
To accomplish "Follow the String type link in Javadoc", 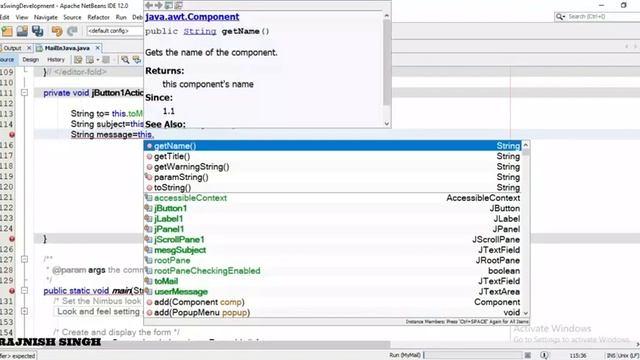I will [200, 31].
